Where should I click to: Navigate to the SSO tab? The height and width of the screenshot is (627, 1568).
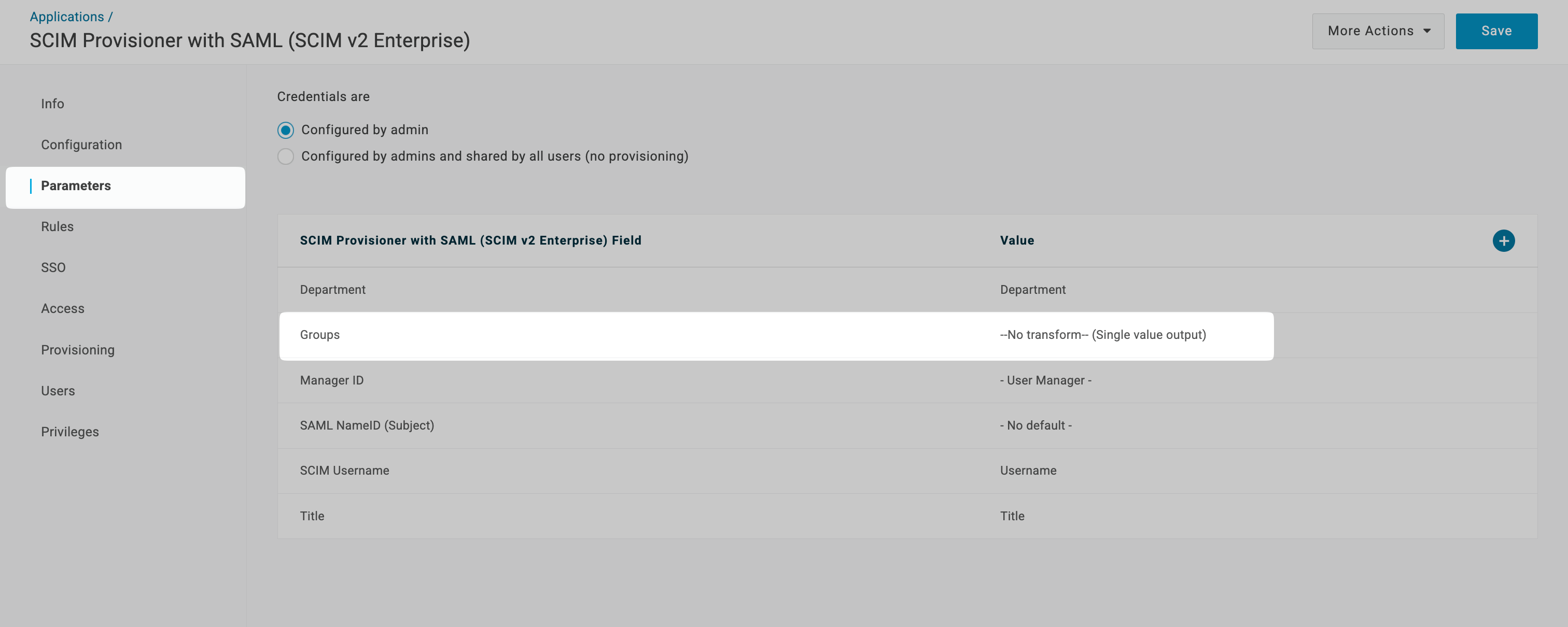pos(53,267)
